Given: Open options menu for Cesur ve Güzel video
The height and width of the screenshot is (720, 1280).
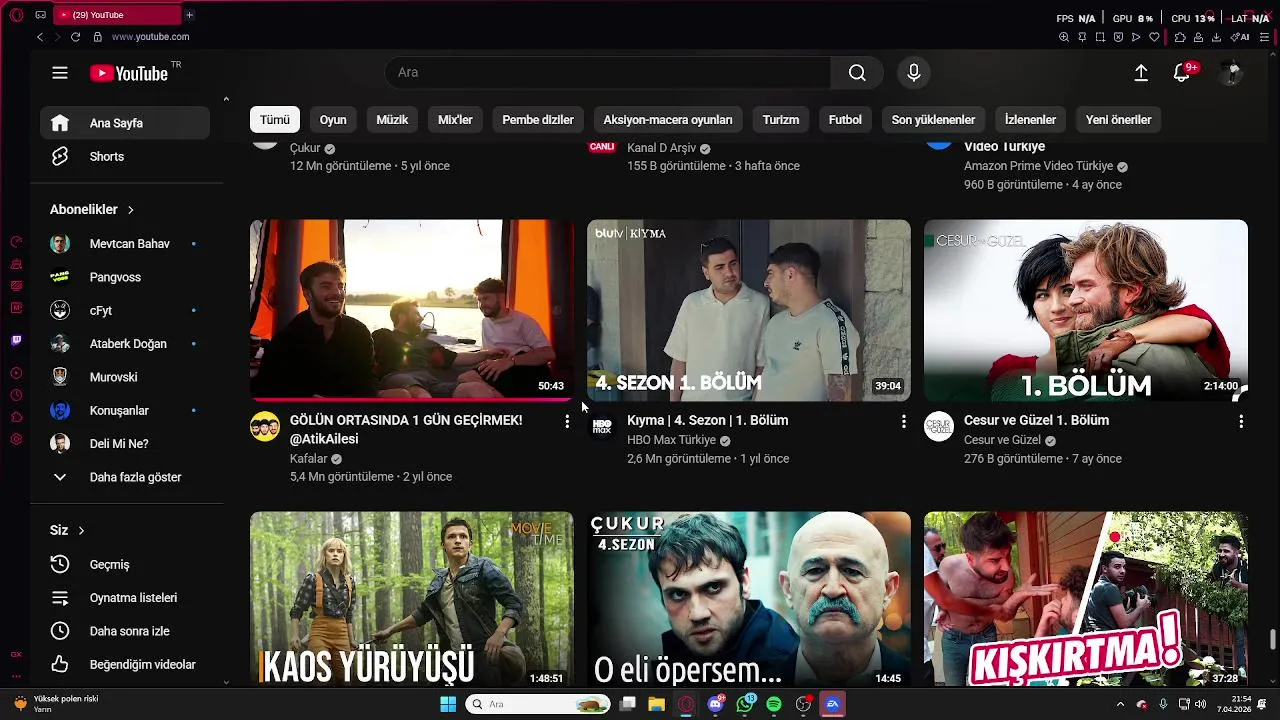Looking at the screenshot, I should click(x=1241, y=422).
